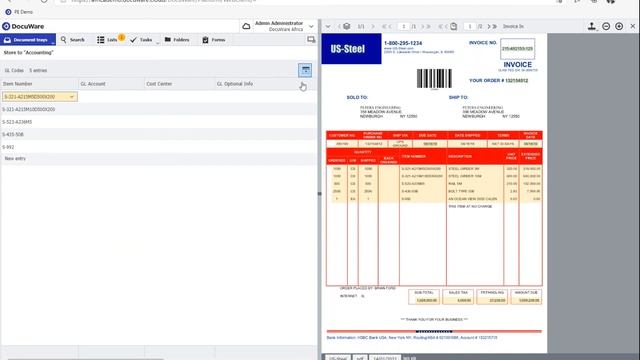Expand the small arrow beside Tasks
640x360 pixels.
tap(158, 42)
